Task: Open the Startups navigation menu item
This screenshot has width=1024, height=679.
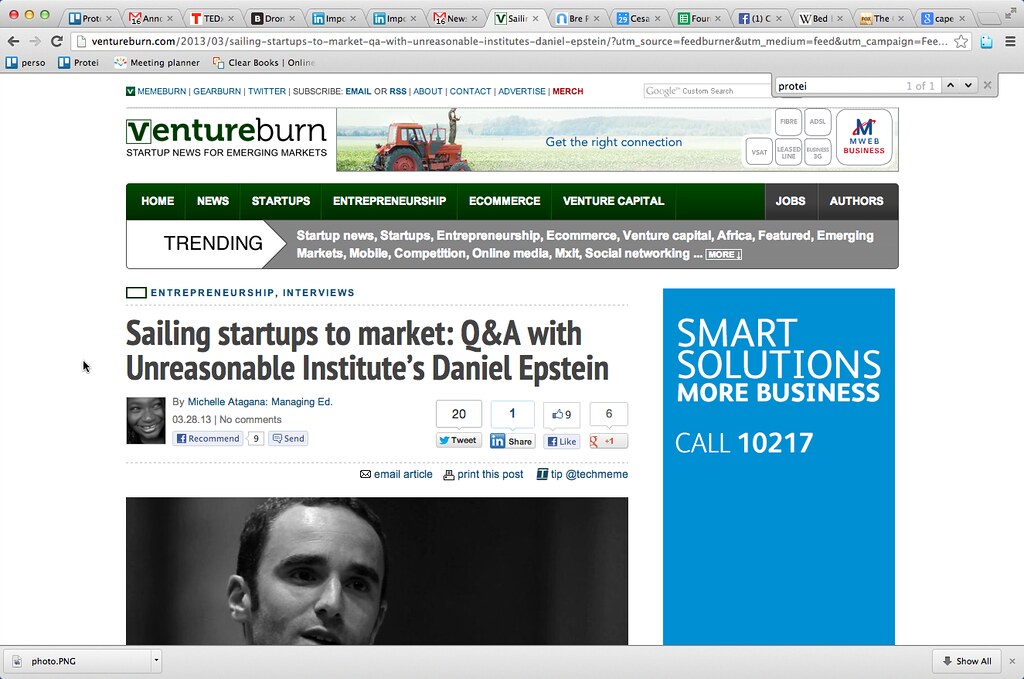Action: 280,201
